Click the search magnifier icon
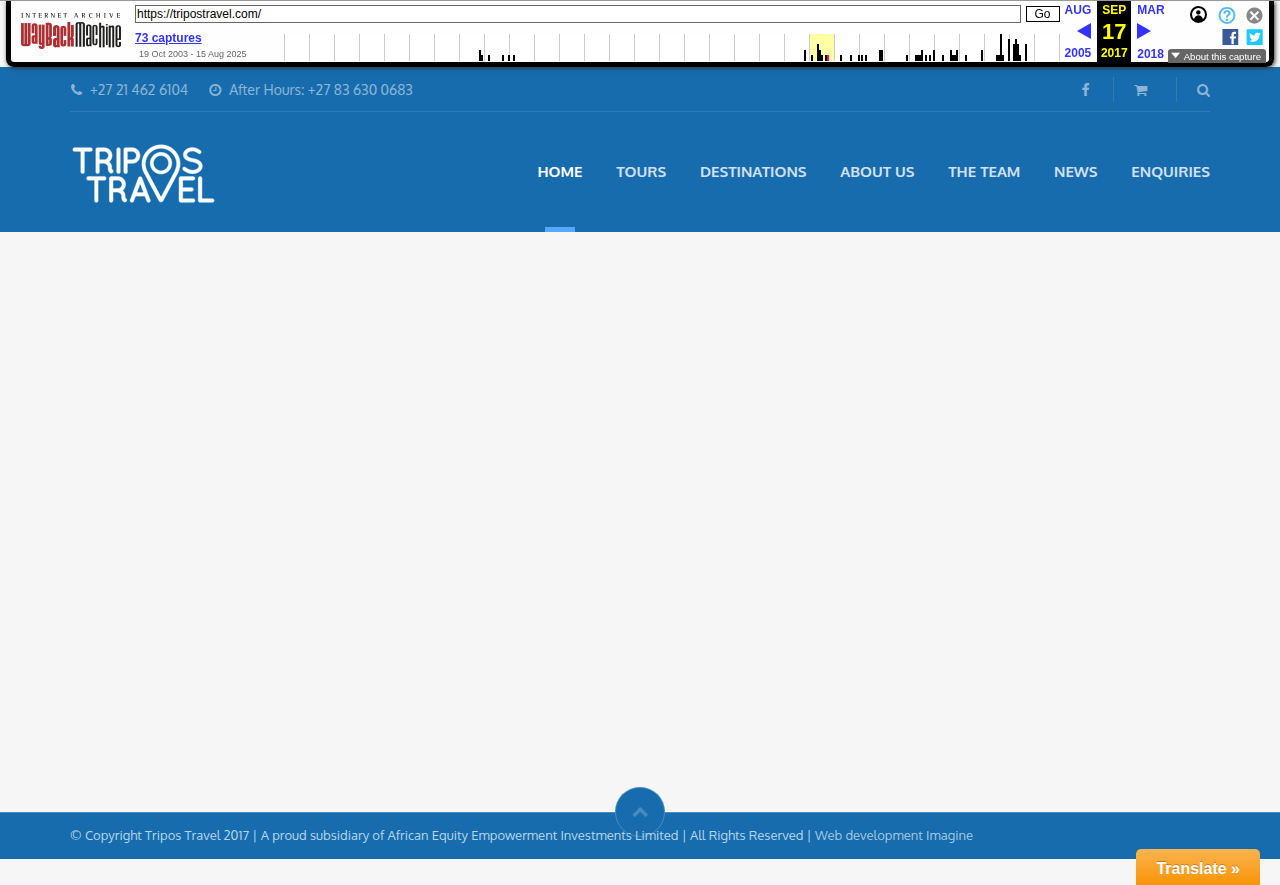 (x=1203, y=90)
